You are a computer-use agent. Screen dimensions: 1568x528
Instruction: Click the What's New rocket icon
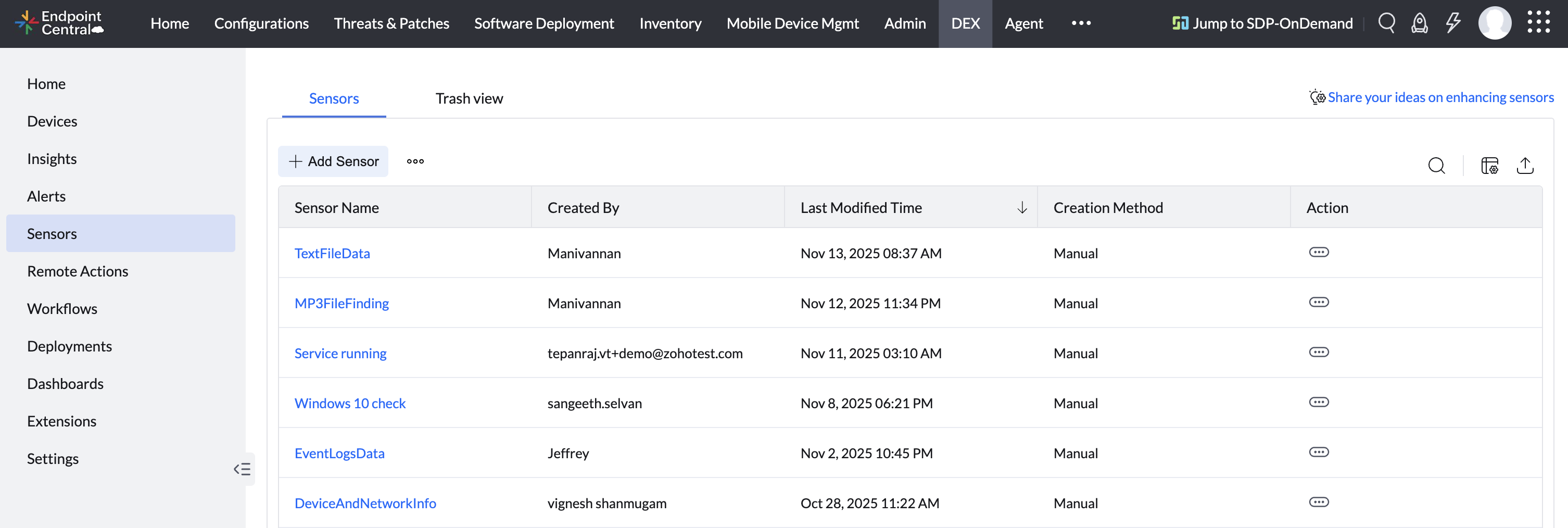point(1419,23)
